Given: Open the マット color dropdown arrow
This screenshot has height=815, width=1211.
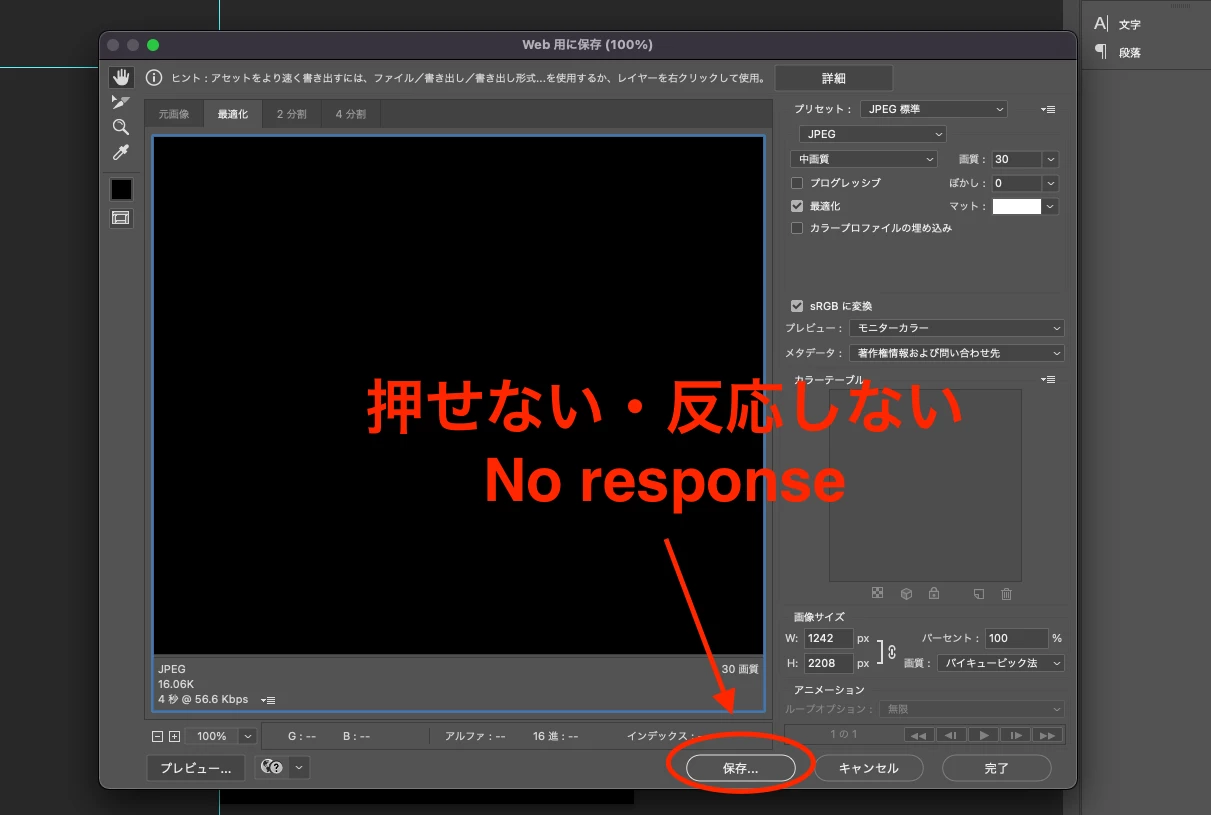Looking at the screenshot, I should [x=1050, y=206].
